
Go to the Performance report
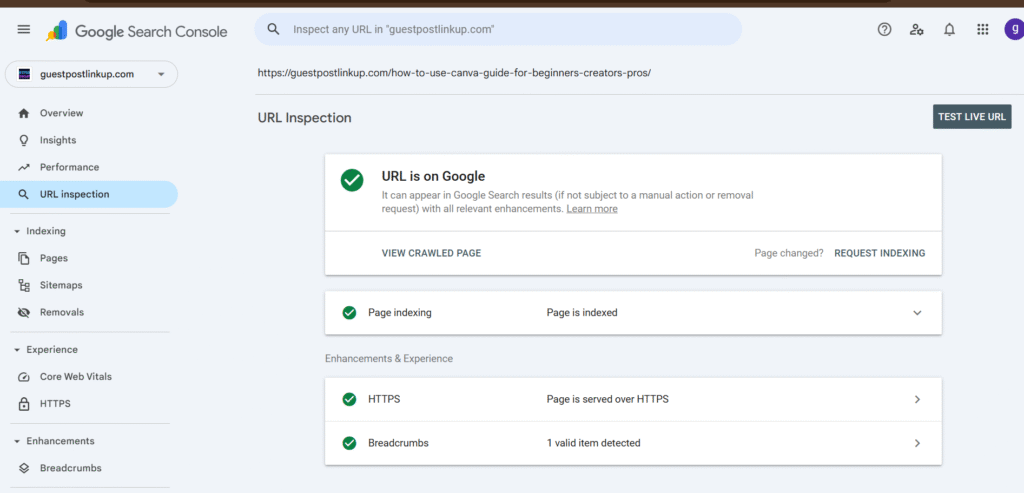(69, 167)
